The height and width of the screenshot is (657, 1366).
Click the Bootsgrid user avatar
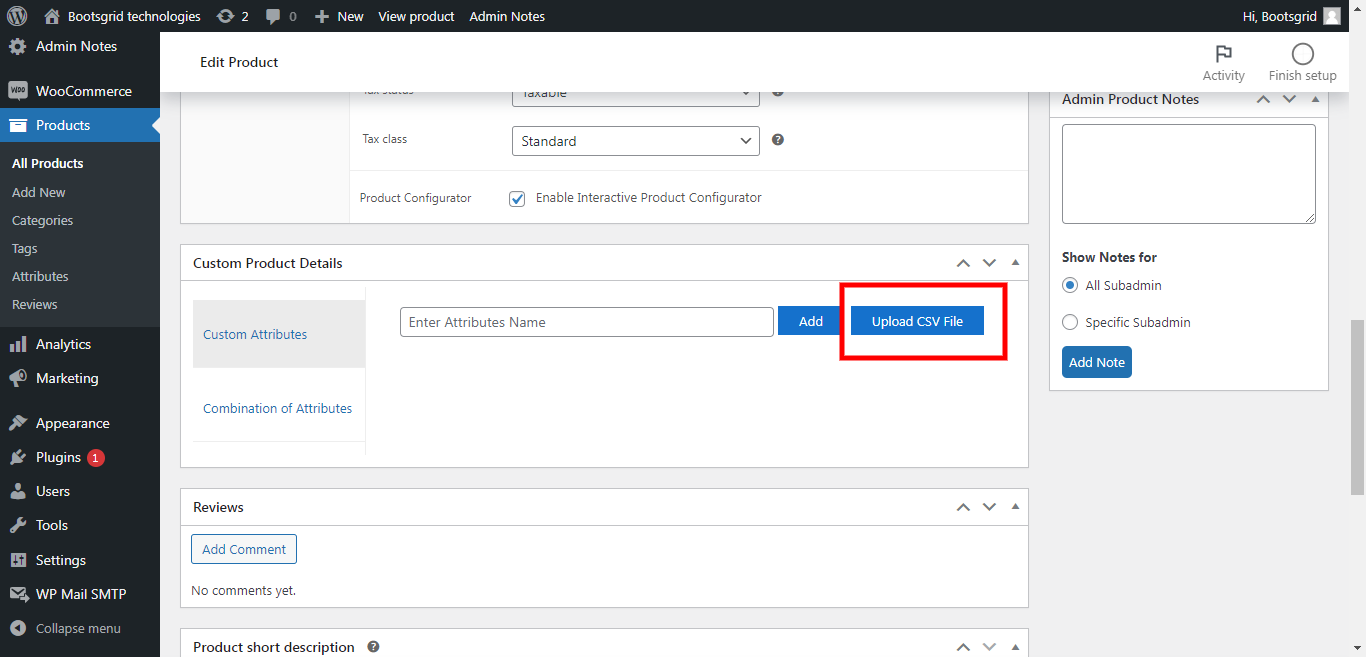(1331, 16)
